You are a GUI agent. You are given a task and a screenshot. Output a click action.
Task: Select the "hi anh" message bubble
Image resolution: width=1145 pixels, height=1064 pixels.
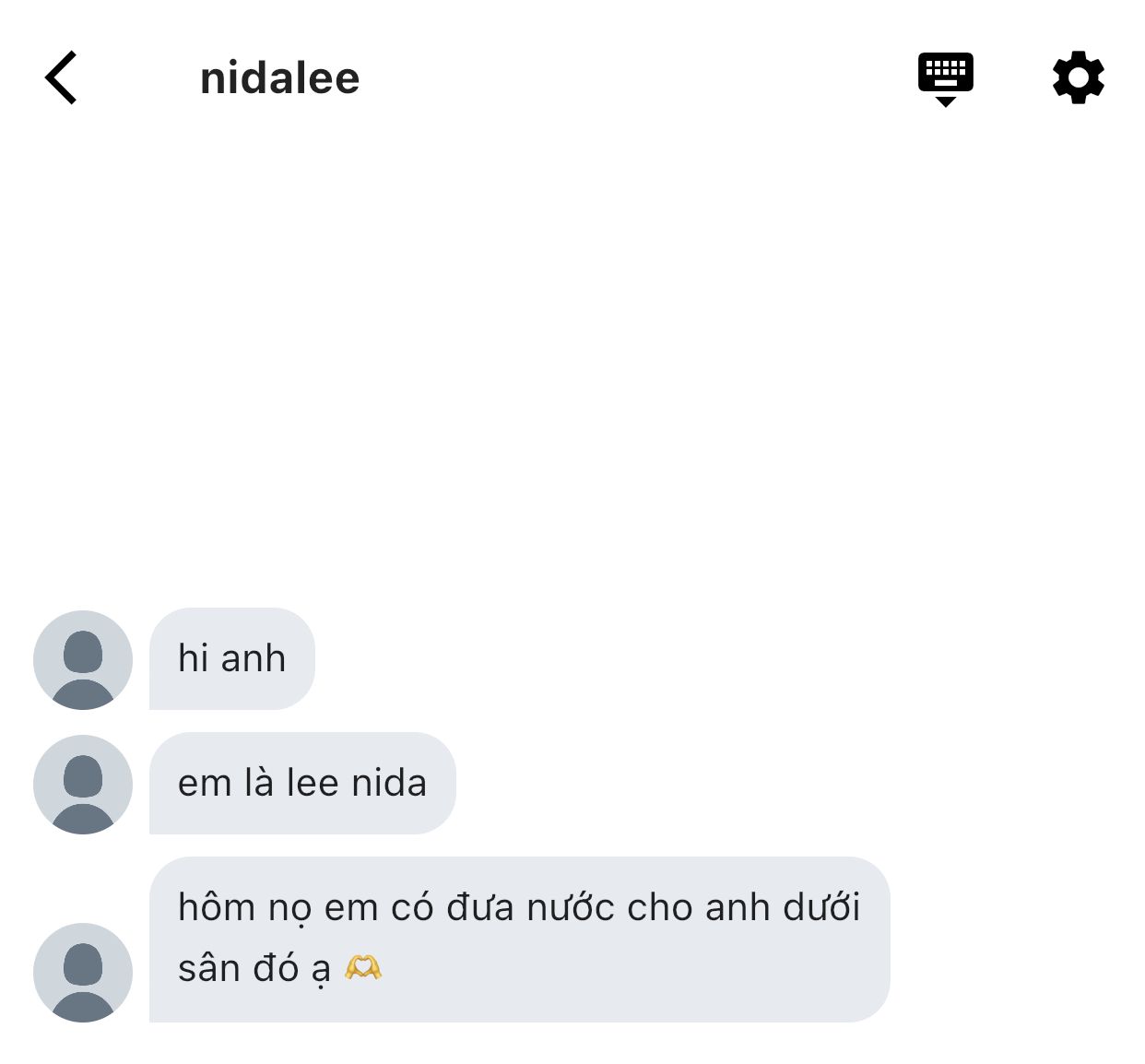(x=232, y=658)
